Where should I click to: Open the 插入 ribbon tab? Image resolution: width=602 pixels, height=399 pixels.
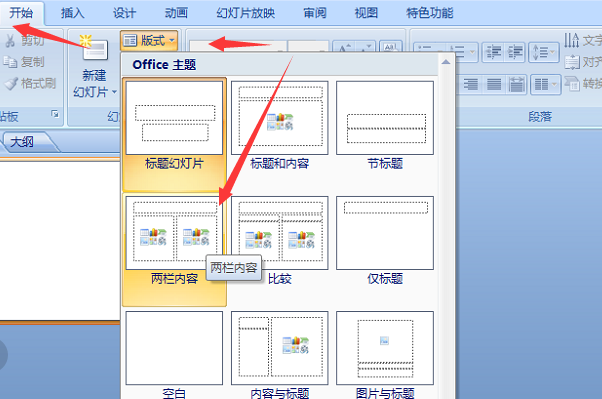point(73,13)
